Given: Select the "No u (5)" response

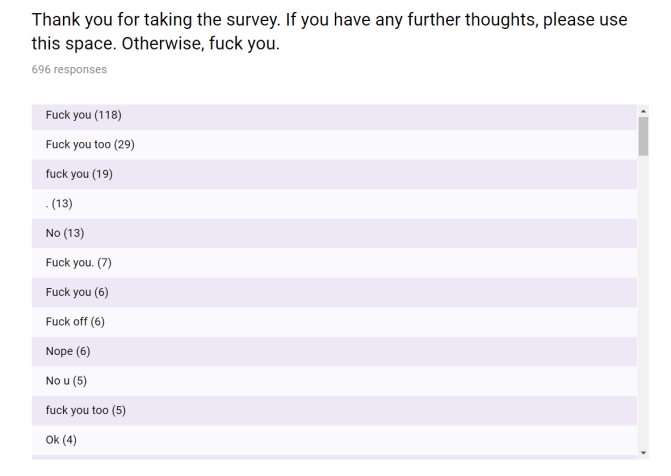Looking at the screenshot, I should (67, 381).
